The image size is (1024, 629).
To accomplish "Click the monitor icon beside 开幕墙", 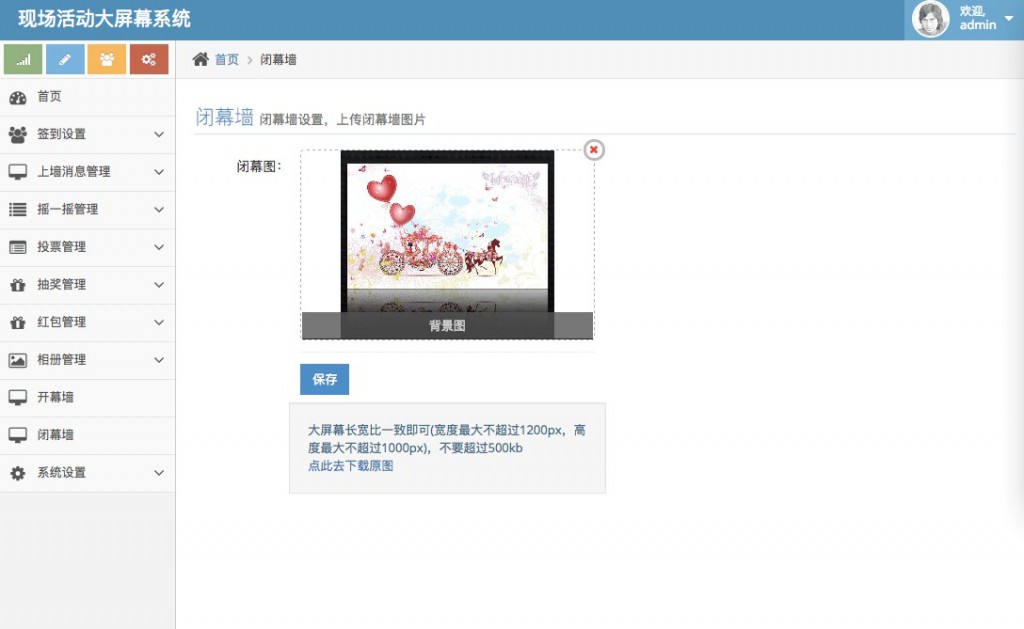I will 18,398.
